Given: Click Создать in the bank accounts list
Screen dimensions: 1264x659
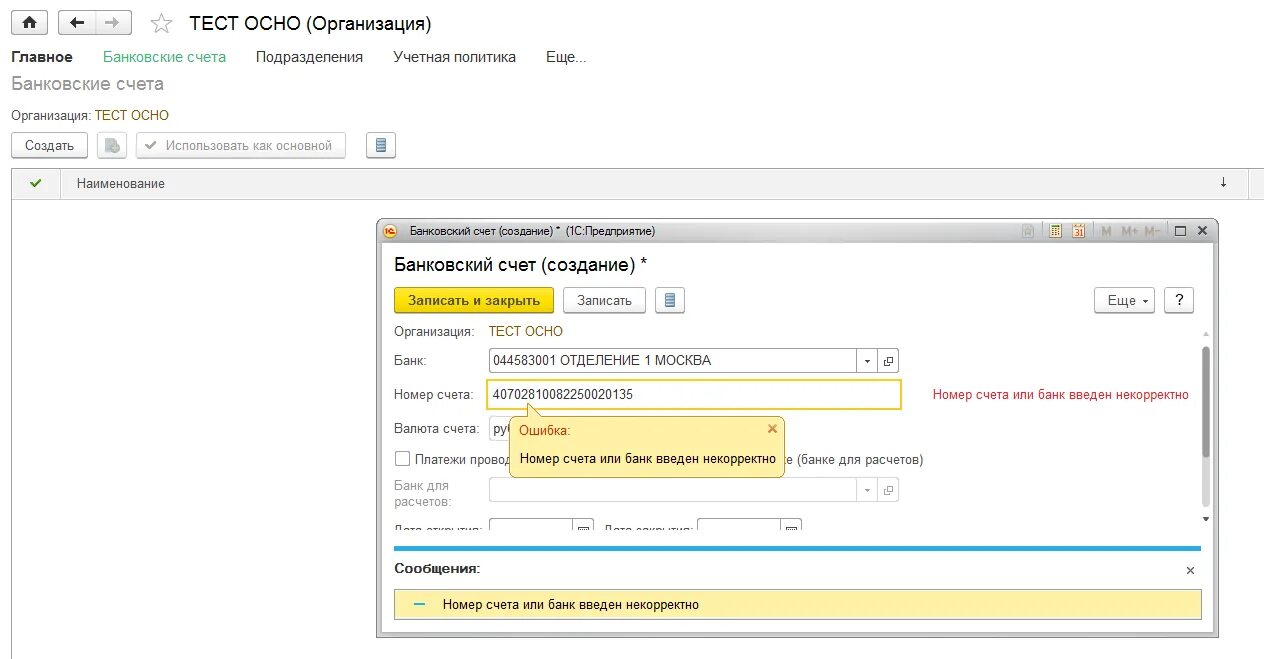Looking at the screenshot, I should coord(50,145).
